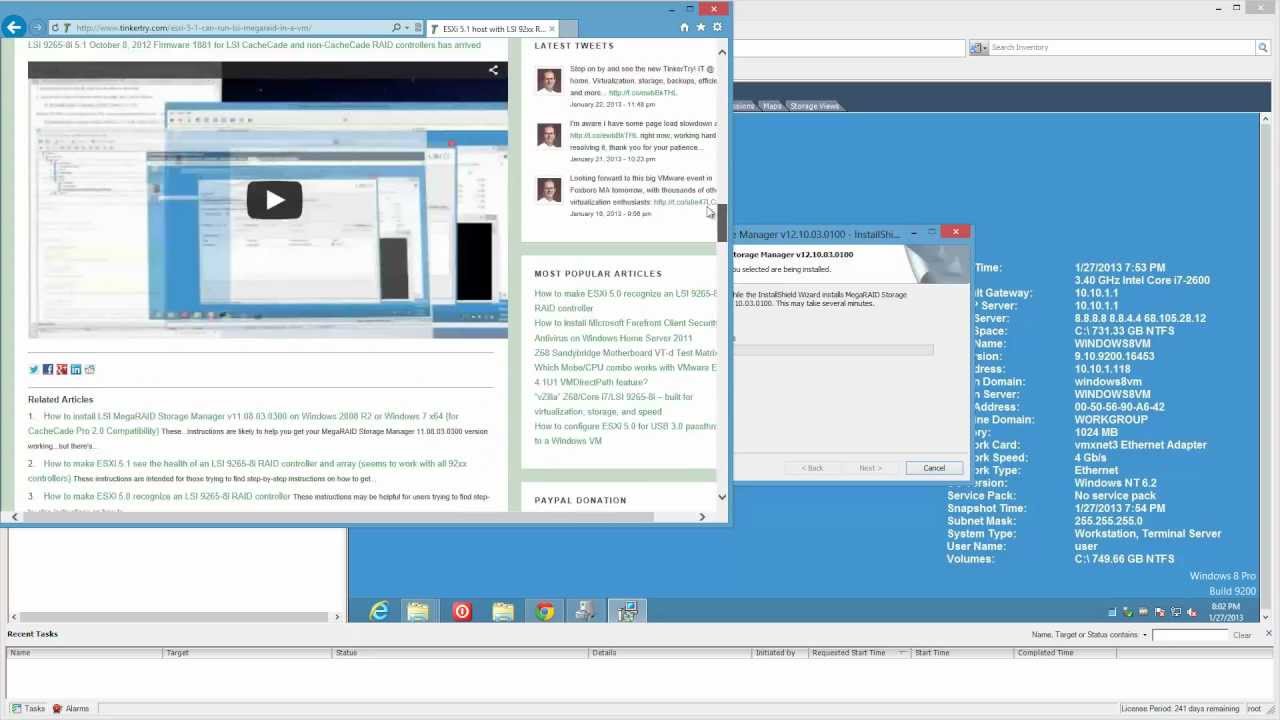This screenshot has width=1280, height=720.
Task: Close the ESXi 5.1 host tab
Action: [552, 29]
